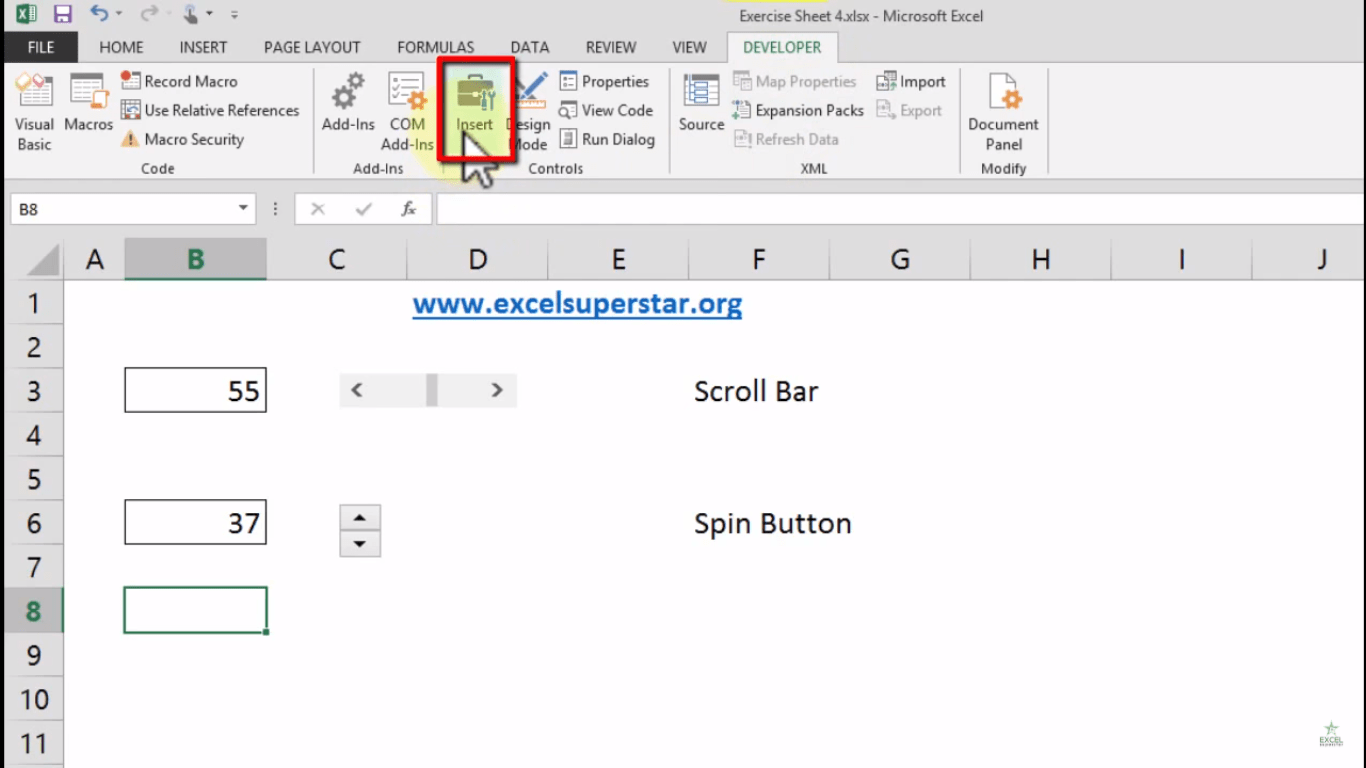
Task: Select column F header
Action: pos(759,259)
